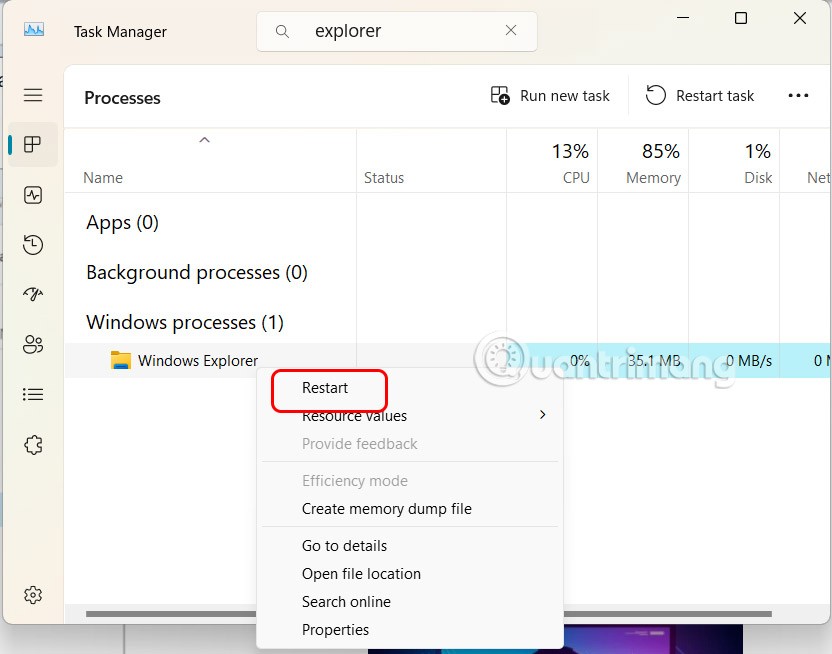Open the Services sidebar icon
Viewport: 832px width, 654px height.
[x=33, y=445]
